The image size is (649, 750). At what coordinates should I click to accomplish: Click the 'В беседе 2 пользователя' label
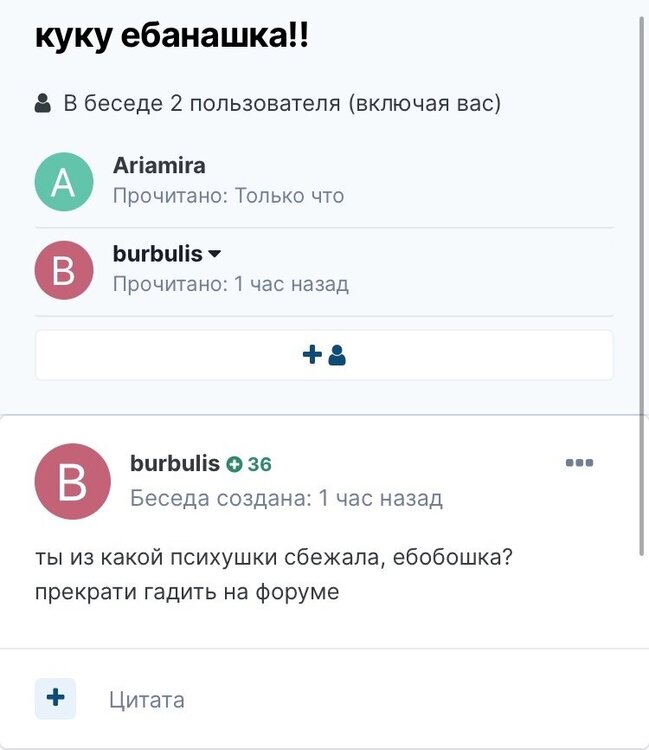pyautogui.click(x=281, y=103)
